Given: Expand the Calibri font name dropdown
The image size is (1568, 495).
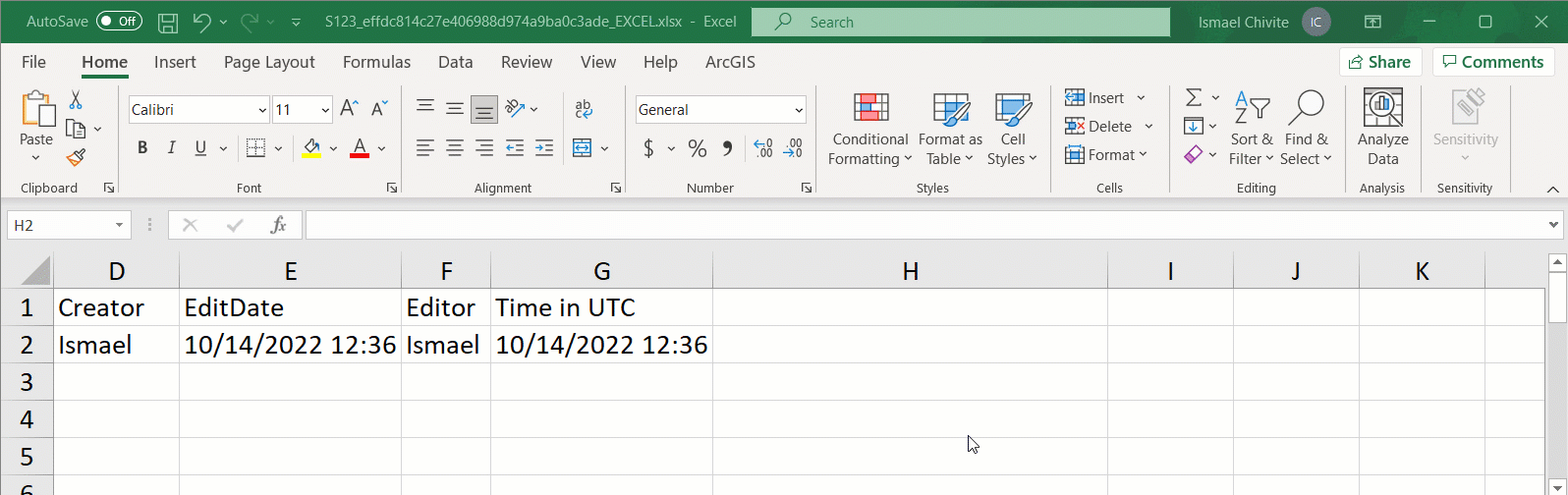Looking at the screenshot, I should [x=262, y=110].
